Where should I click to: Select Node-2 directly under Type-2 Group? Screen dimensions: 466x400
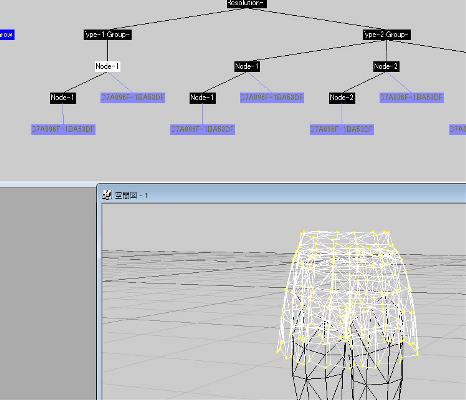click(386, 66)
